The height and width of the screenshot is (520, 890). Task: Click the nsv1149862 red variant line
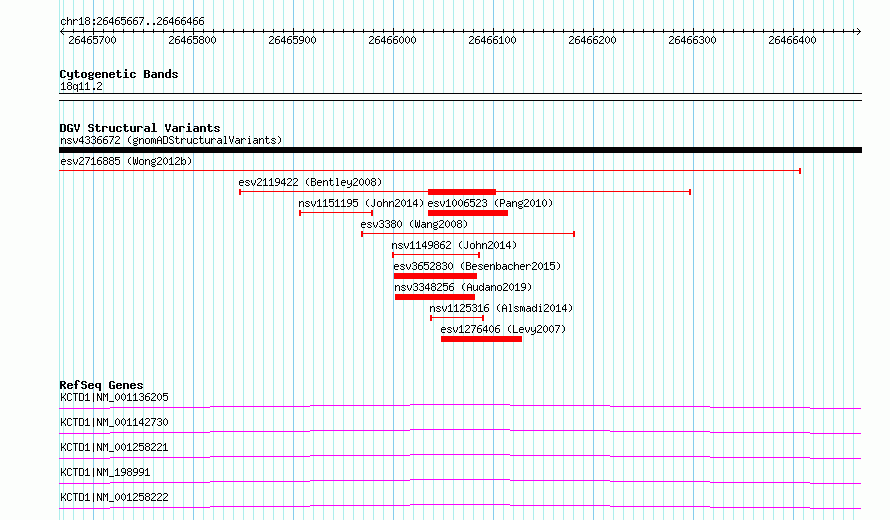coord(436,255)
